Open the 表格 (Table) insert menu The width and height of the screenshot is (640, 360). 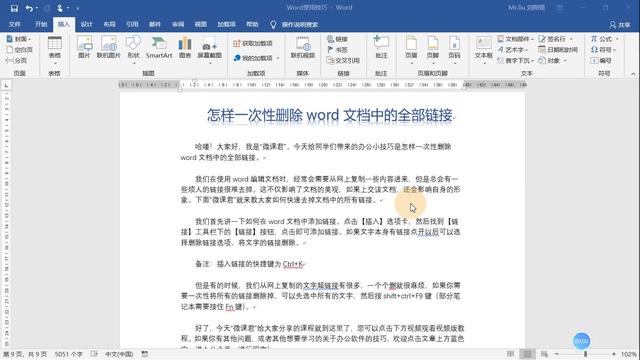click(54, 51)
